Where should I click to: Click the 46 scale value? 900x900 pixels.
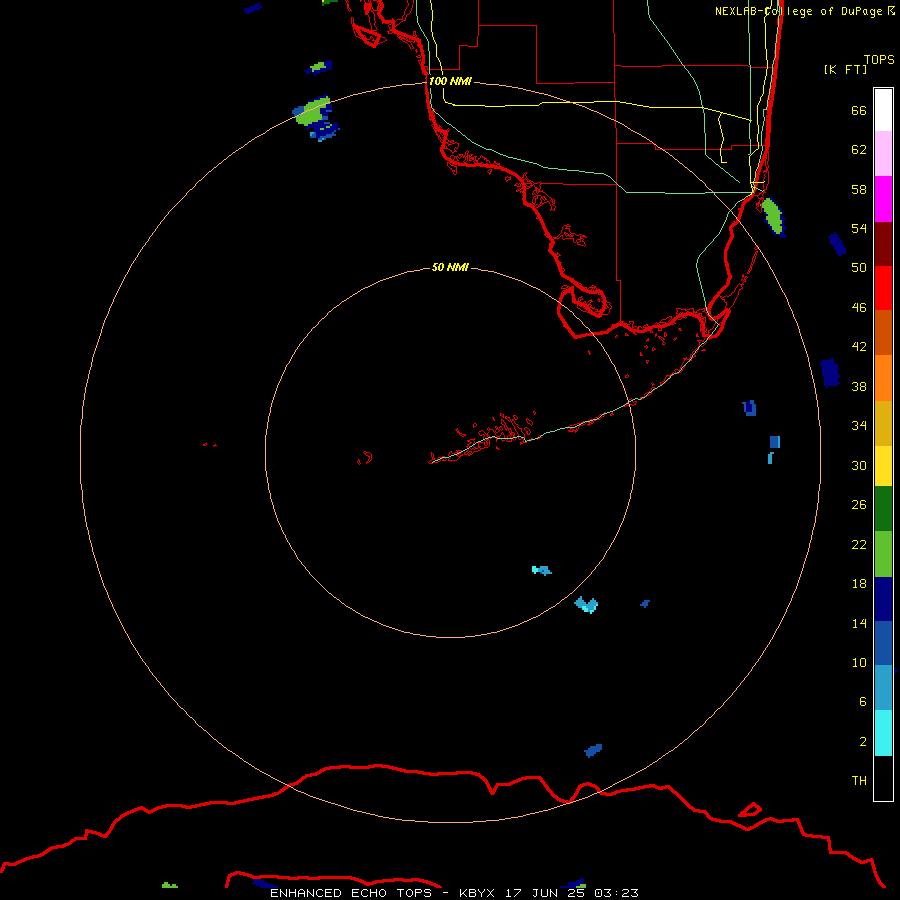tap(859, 307)
